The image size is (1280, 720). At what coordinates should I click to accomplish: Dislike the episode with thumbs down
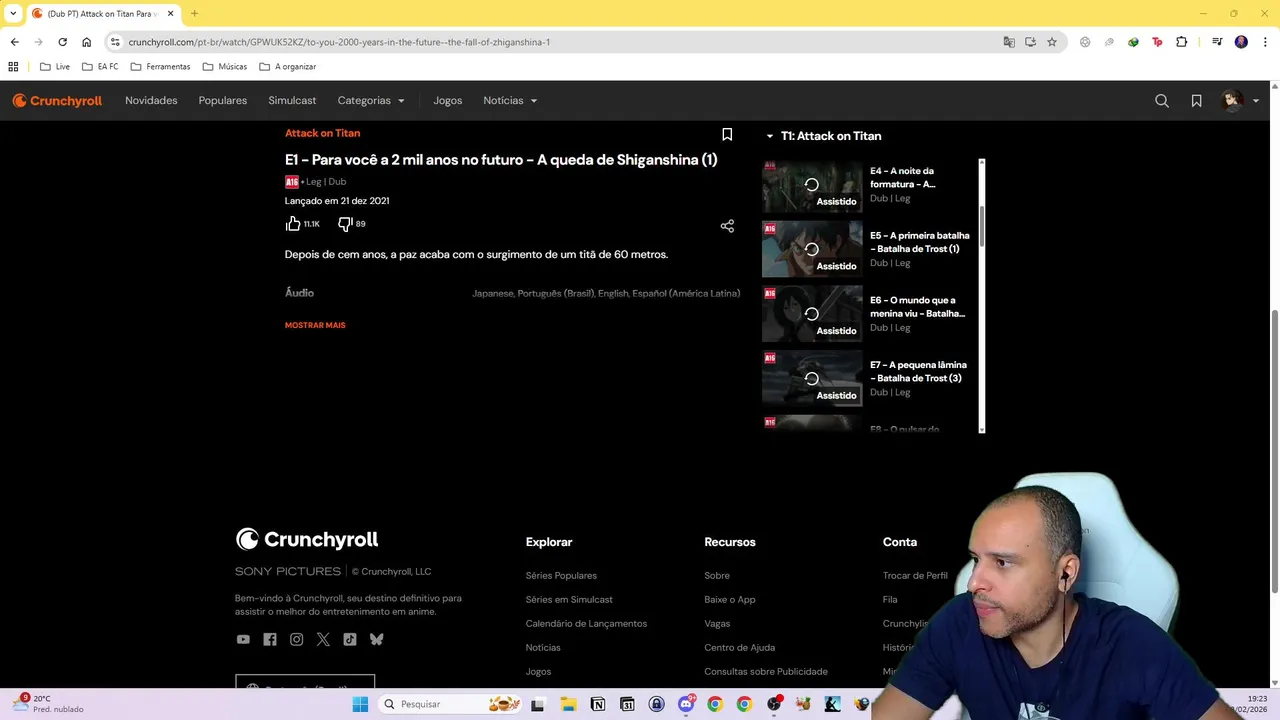(345, 224)
